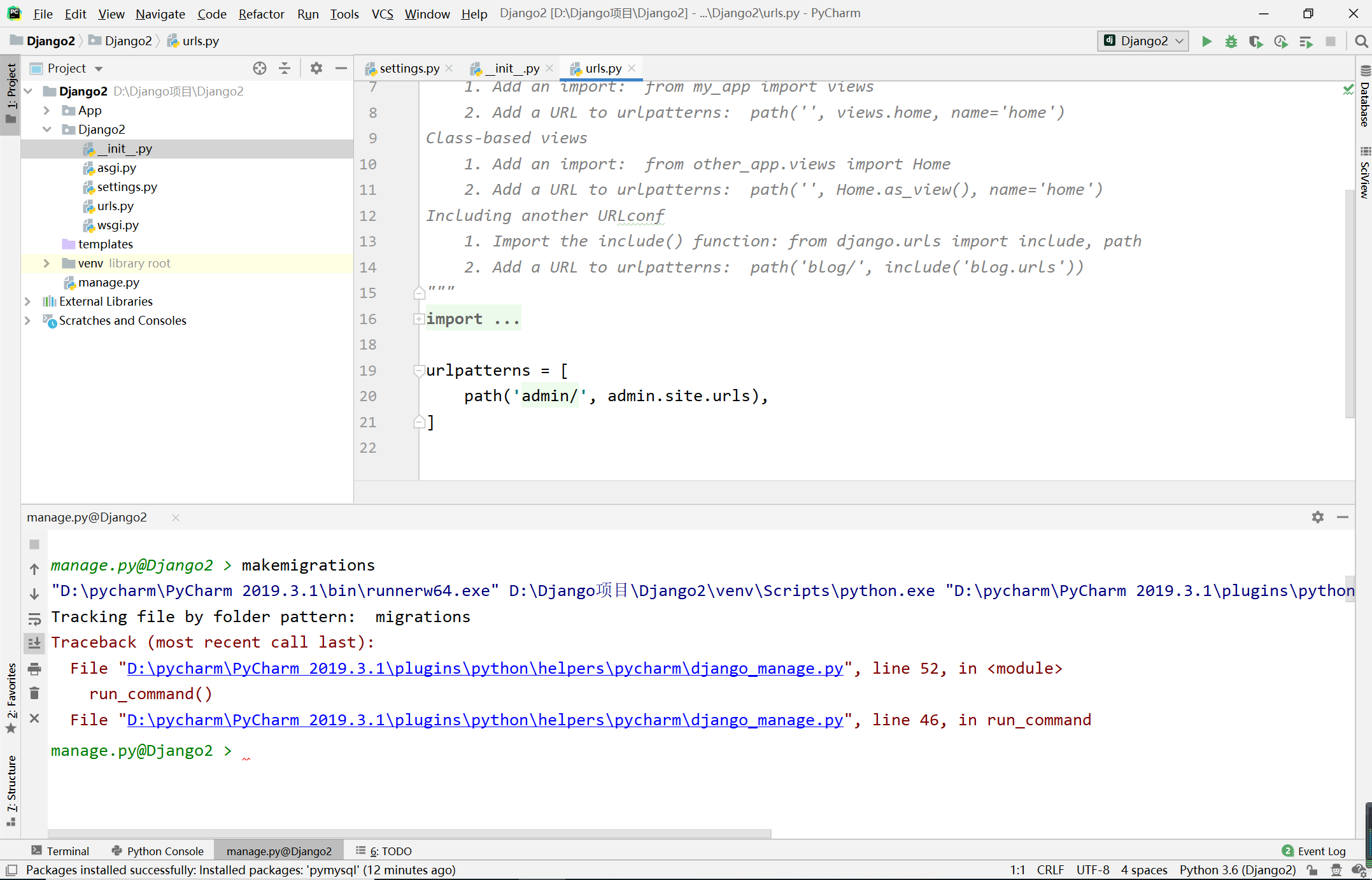The width and height of the screenshot is (1372, 880).
Task: Open the VCS menu
Action: click(382, 13)
